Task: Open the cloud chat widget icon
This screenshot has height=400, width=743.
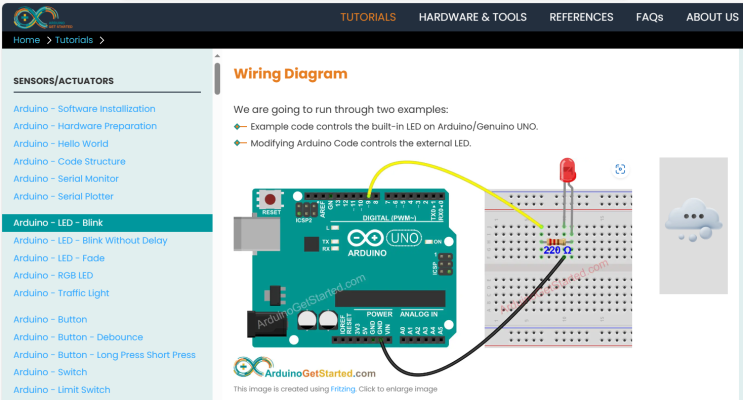Action: [x=693, y=221]
